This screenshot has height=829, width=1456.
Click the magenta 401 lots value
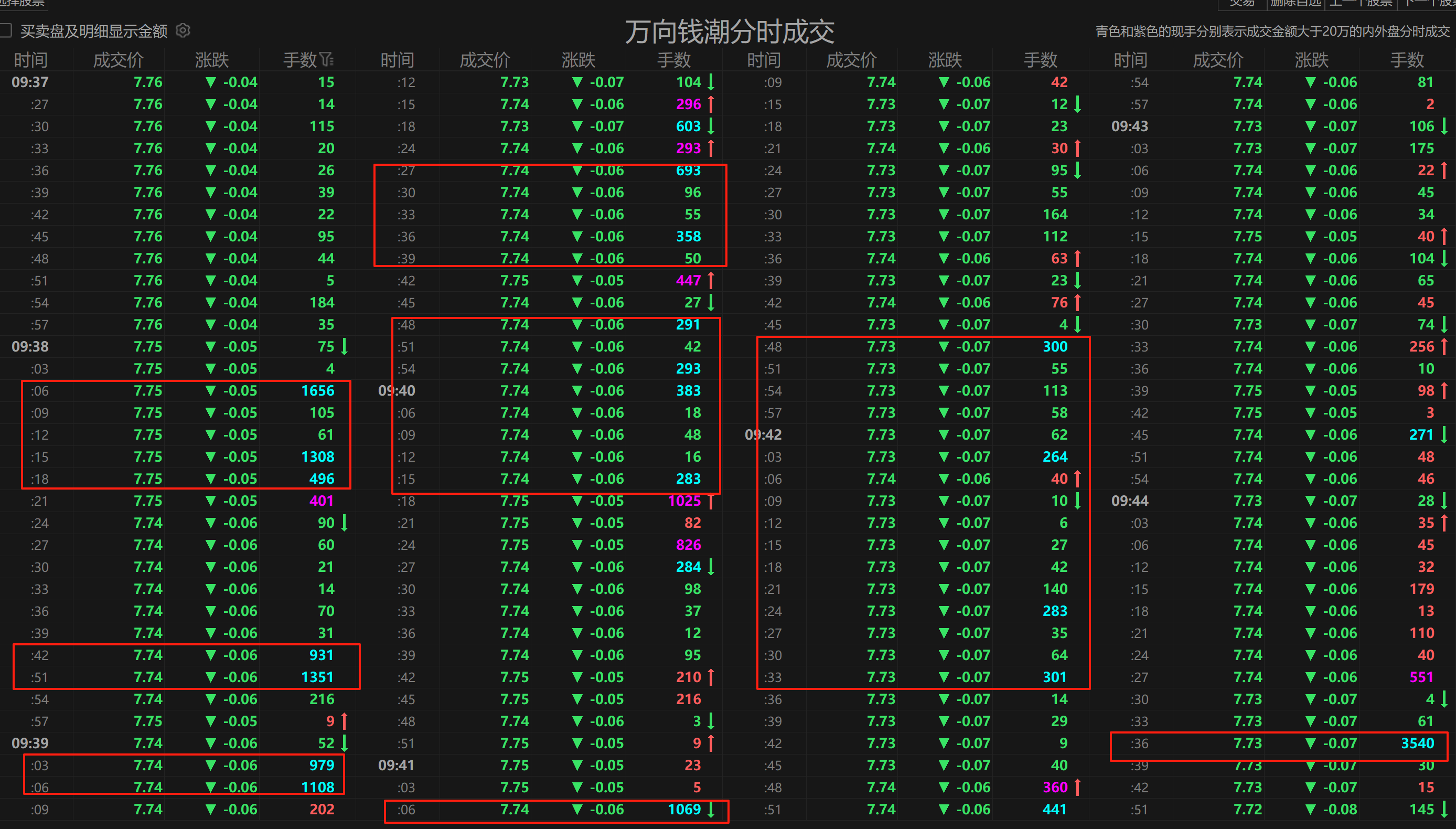click(x=322, y=501)
